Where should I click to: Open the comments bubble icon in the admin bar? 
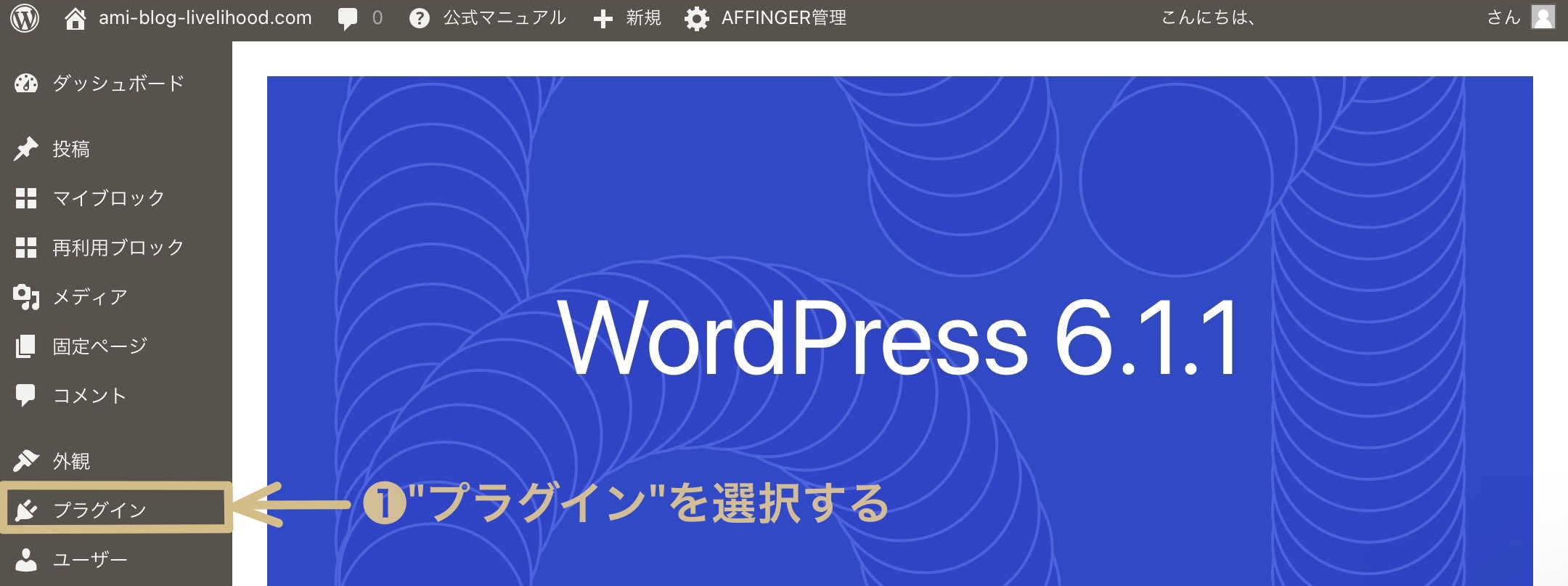pos(348,19)
